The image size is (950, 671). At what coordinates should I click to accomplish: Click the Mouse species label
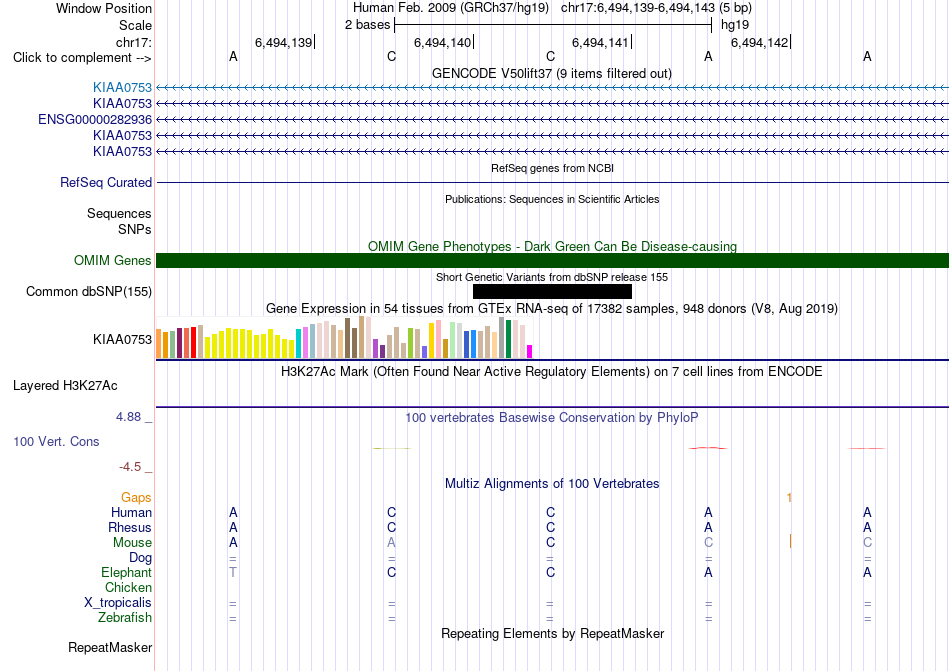[132, 543]
